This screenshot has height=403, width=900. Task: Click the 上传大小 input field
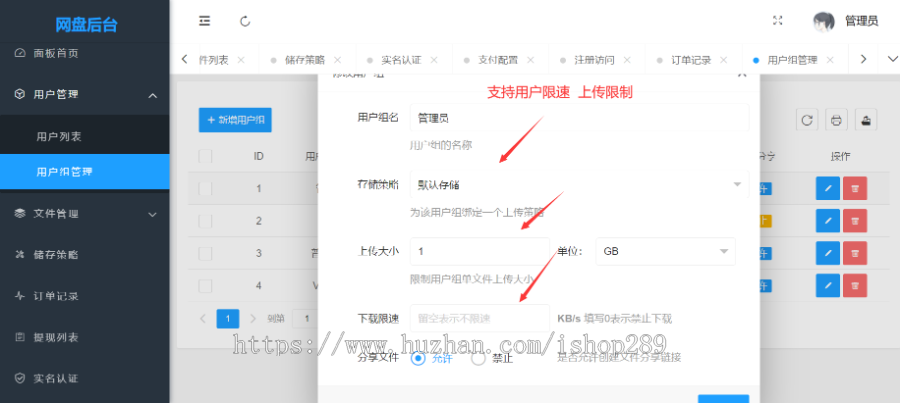coord(480,251)
